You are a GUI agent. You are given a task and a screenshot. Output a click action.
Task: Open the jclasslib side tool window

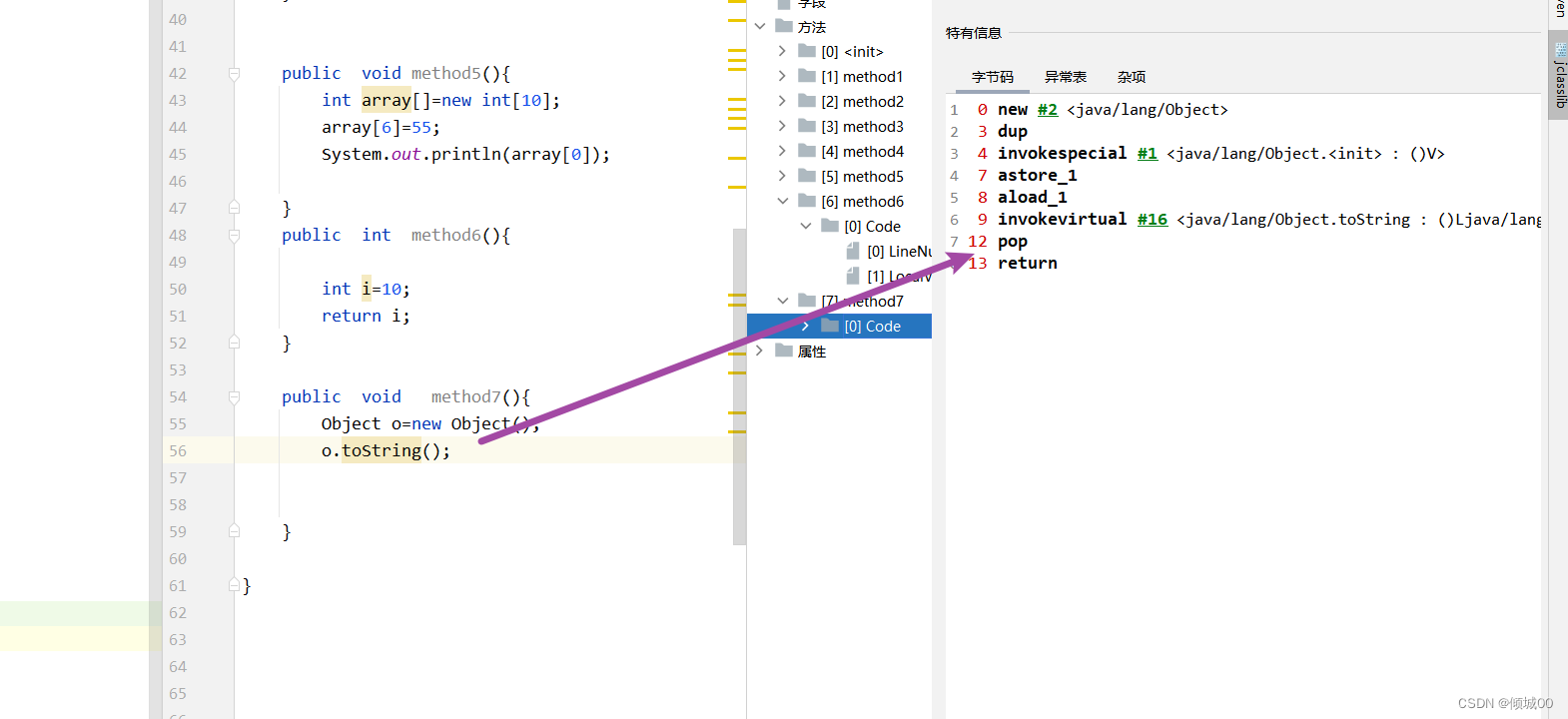[x=1559, y=76]
